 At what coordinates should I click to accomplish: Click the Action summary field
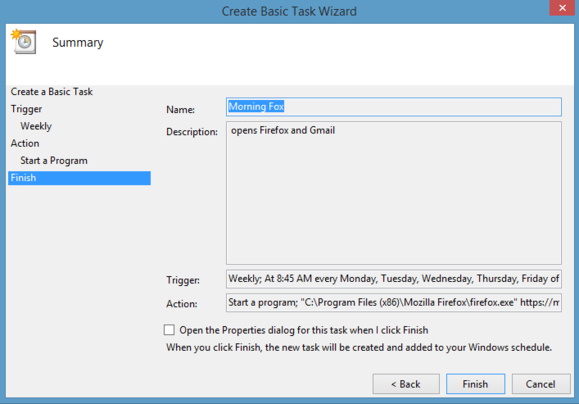point(394,302)
